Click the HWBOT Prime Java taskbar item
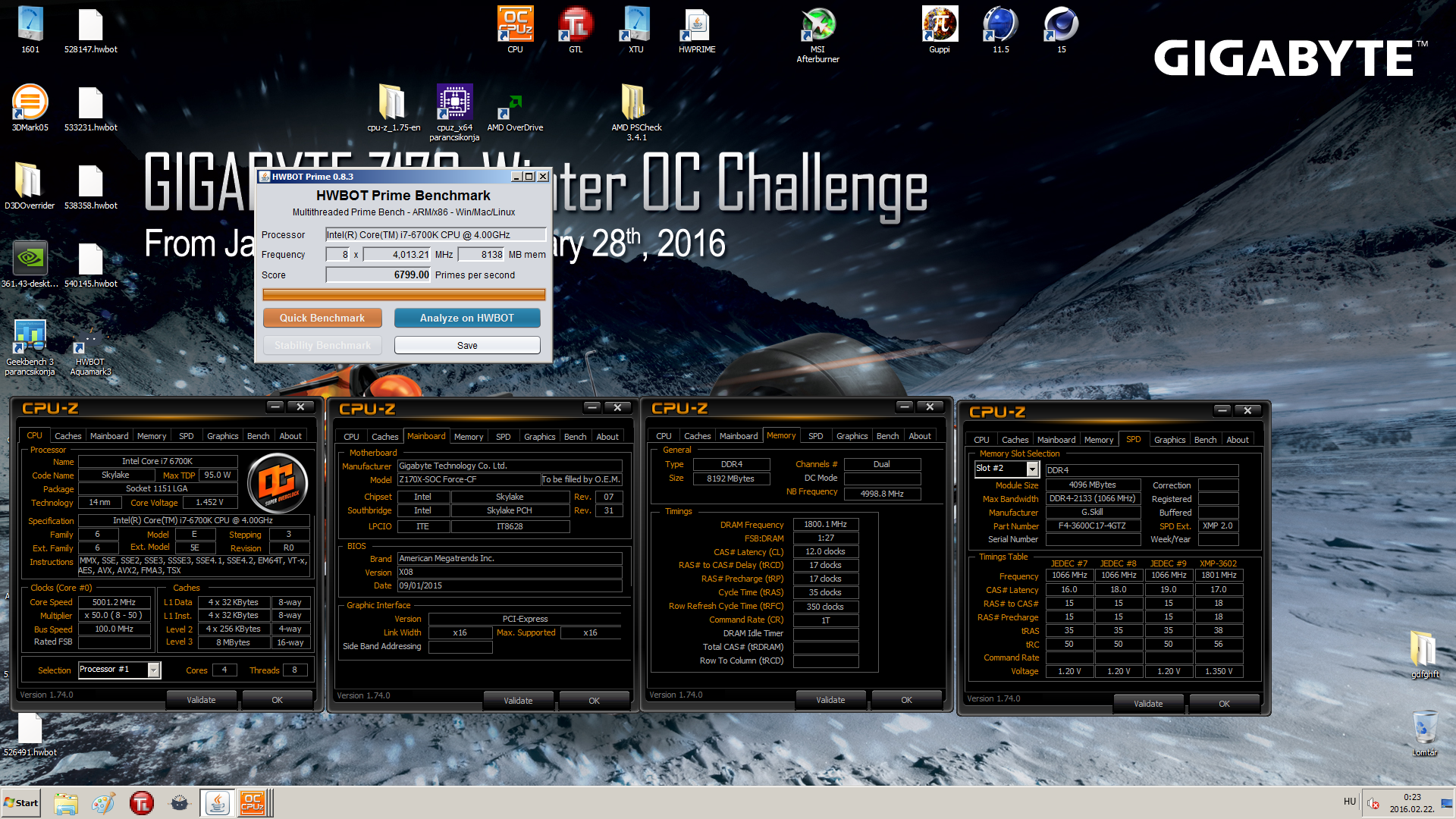This screenshot has height=819, width=1456. (x=217, y=802)
